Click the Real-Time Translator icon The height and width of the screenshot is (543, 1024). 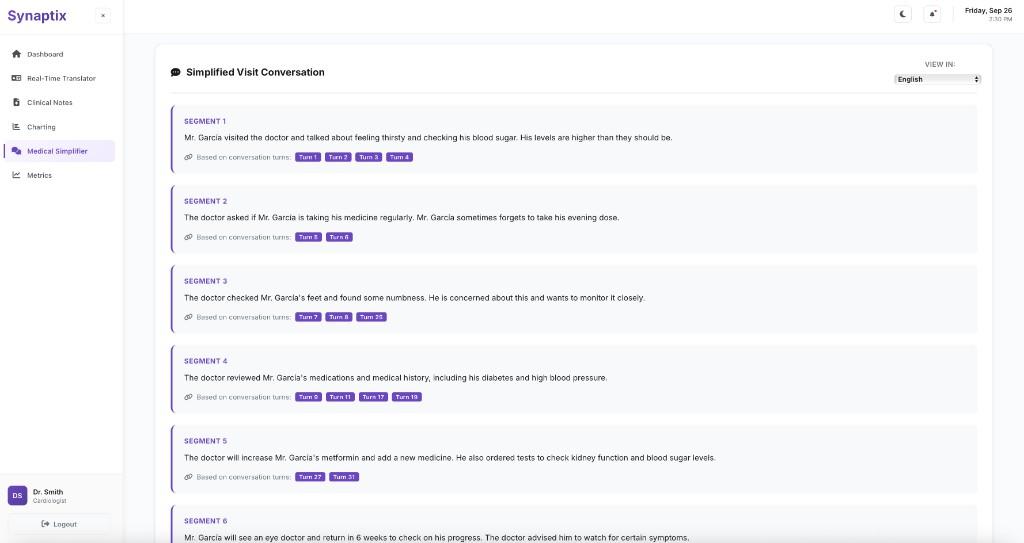pos(16,78)
